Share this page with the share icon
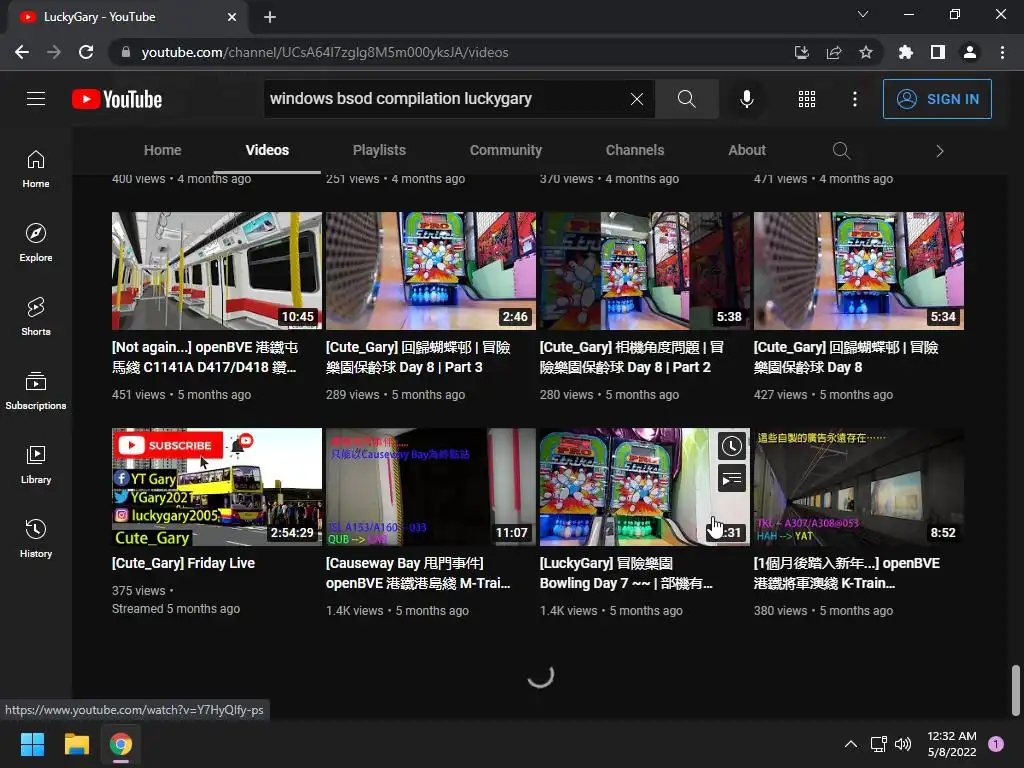The image size is (1024, 768). (834, 52)
